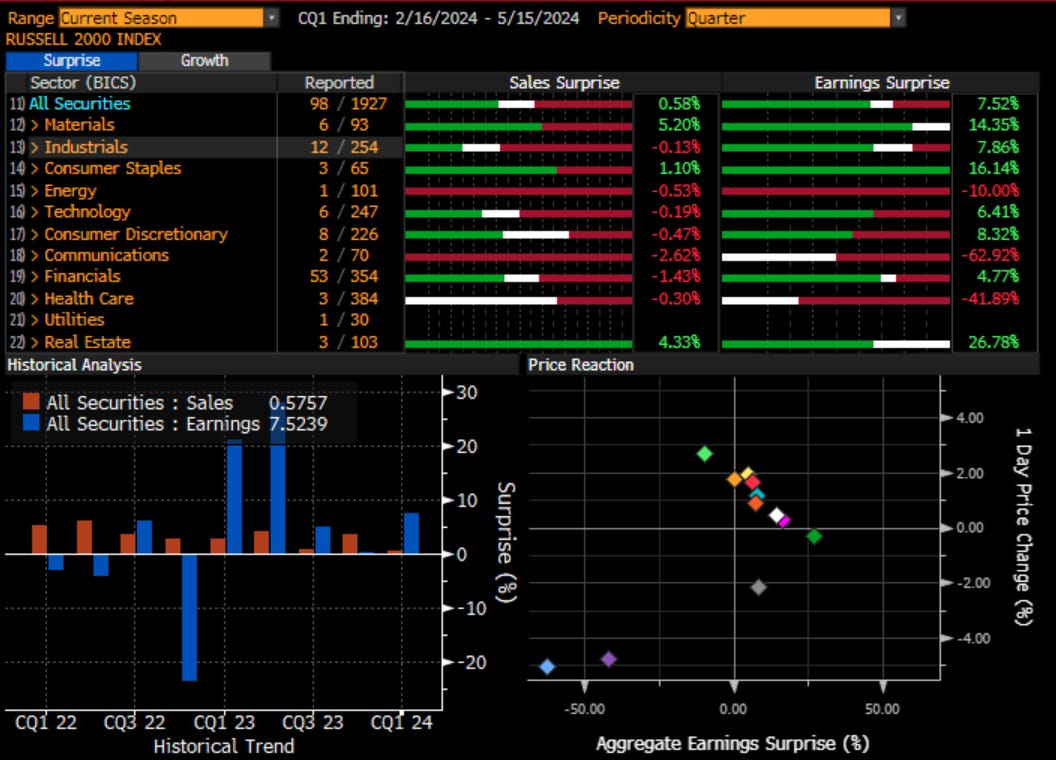This screenshot has width=1056, height=760.
Task: Select the Current Season range field
Action: point(162,18)
